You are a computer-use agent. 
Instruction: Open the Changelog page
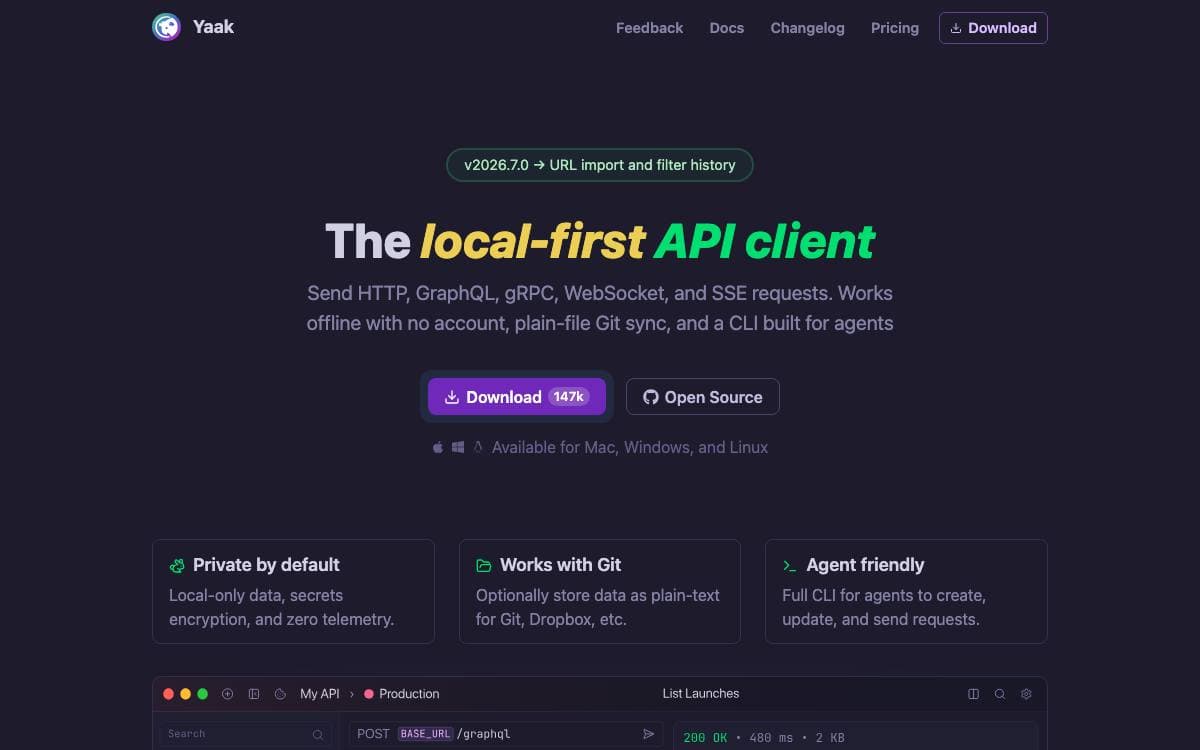coord(808,28)
